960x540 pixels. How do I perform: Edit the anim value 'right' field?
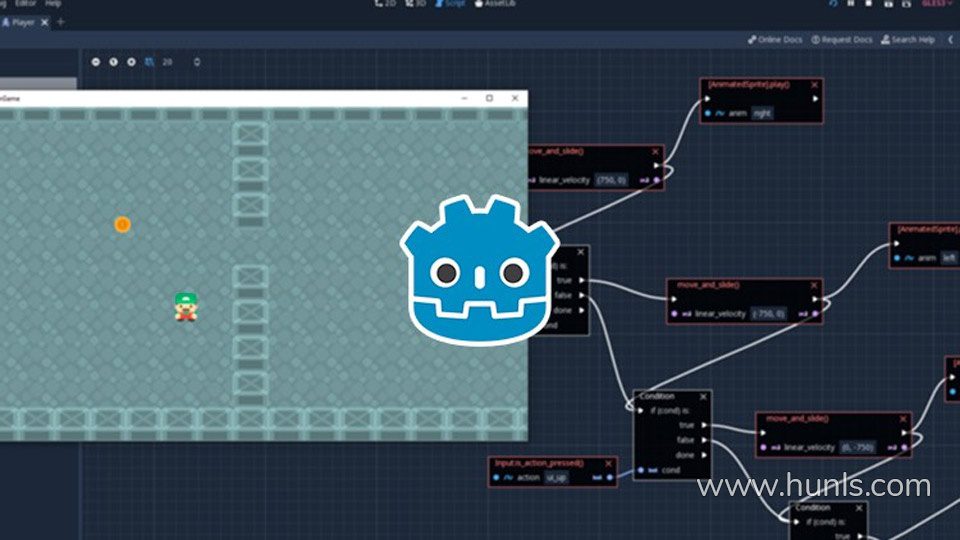[x=762, y=113]
